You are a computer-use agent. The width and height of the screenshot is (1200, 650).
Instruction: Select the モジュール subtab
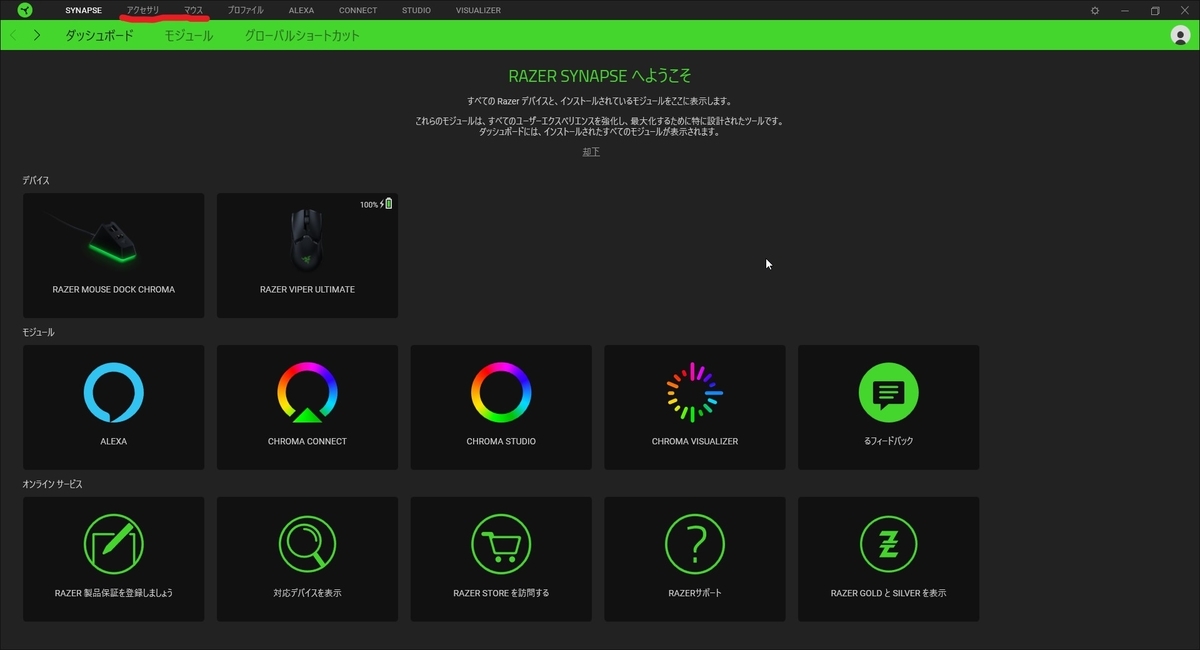[189, 35]
